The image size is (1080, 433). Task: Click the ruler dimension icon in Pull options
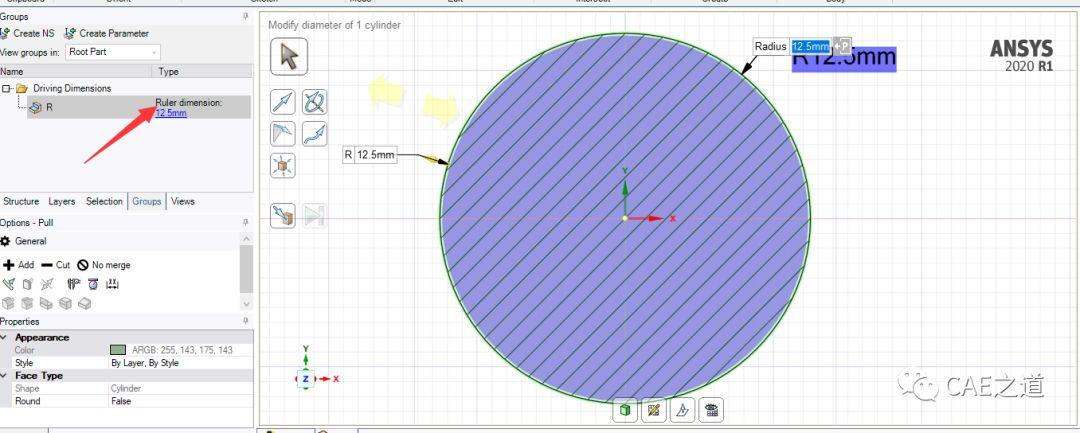click(113, 284)
